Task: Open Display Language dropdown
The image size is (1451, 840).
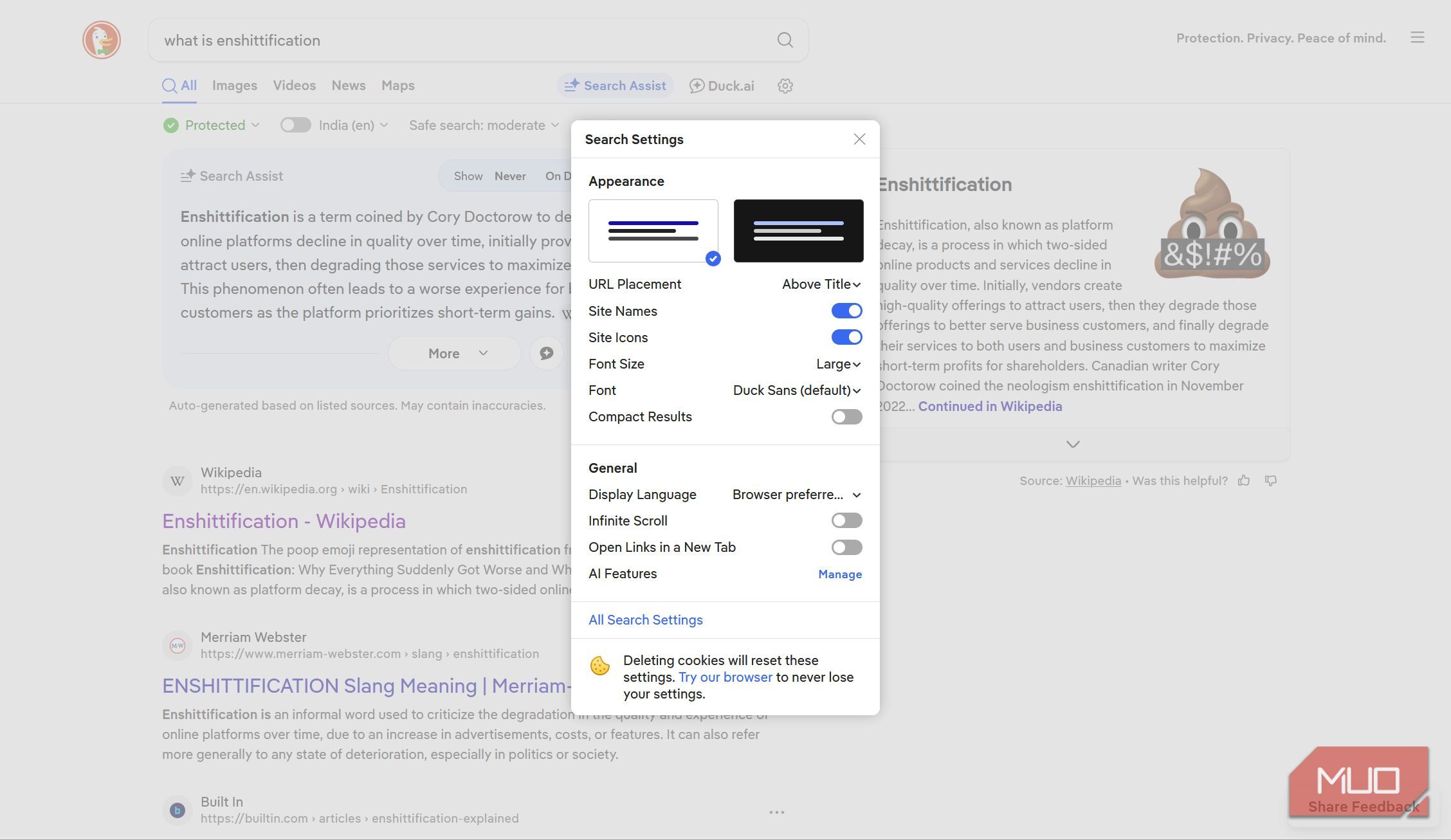Action: [x=797, y=495]
